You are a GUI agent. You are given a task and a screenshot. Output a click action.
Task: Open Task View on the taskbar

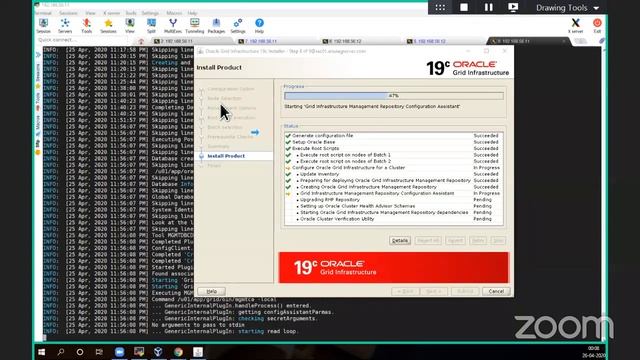click(99, 352)
